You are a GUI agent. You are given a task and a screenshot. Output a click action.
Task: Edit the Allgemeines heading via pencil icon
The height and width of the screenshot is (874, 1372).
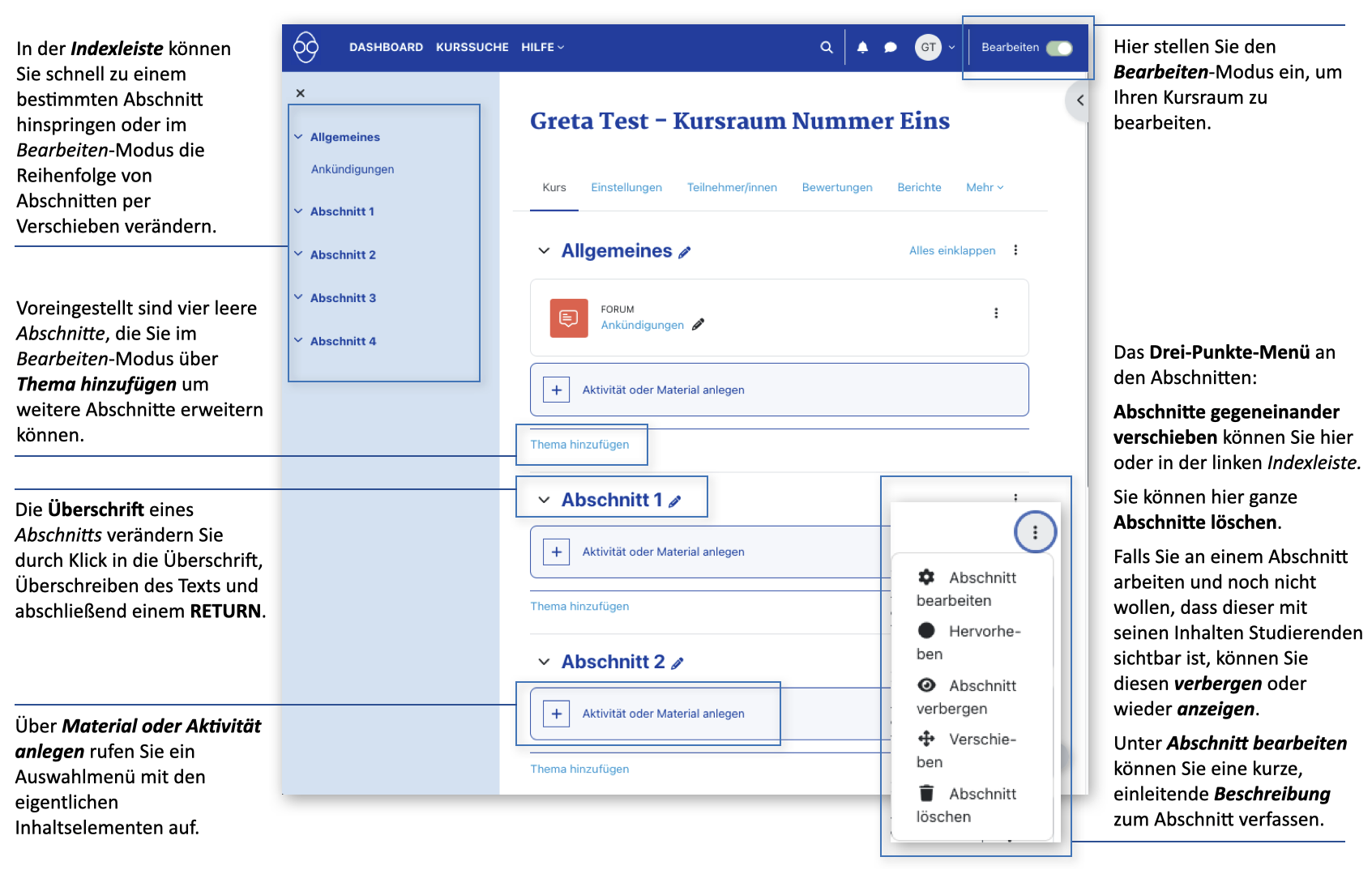685,253
